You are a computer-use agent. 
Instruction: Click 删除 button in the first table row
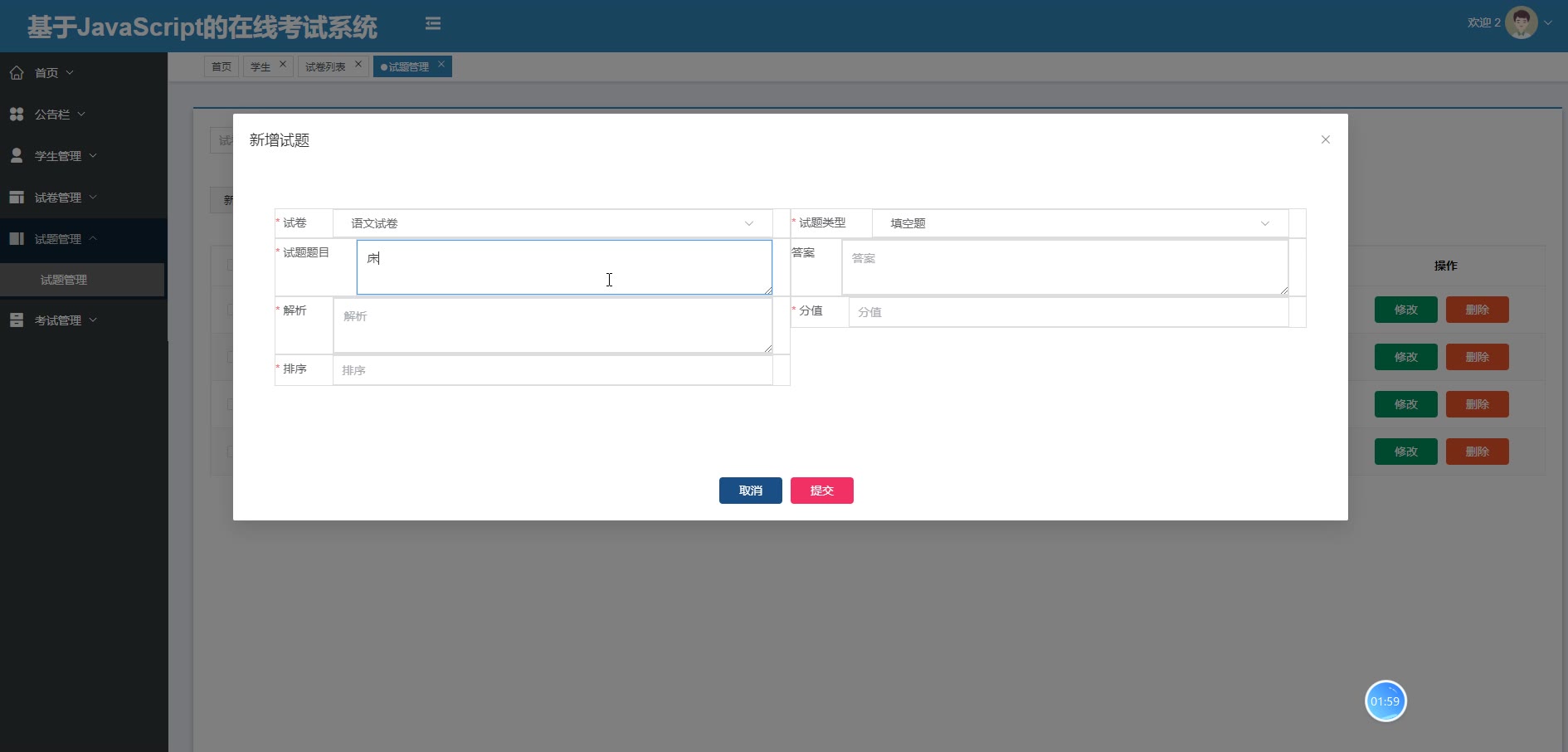click(1478, 310)
